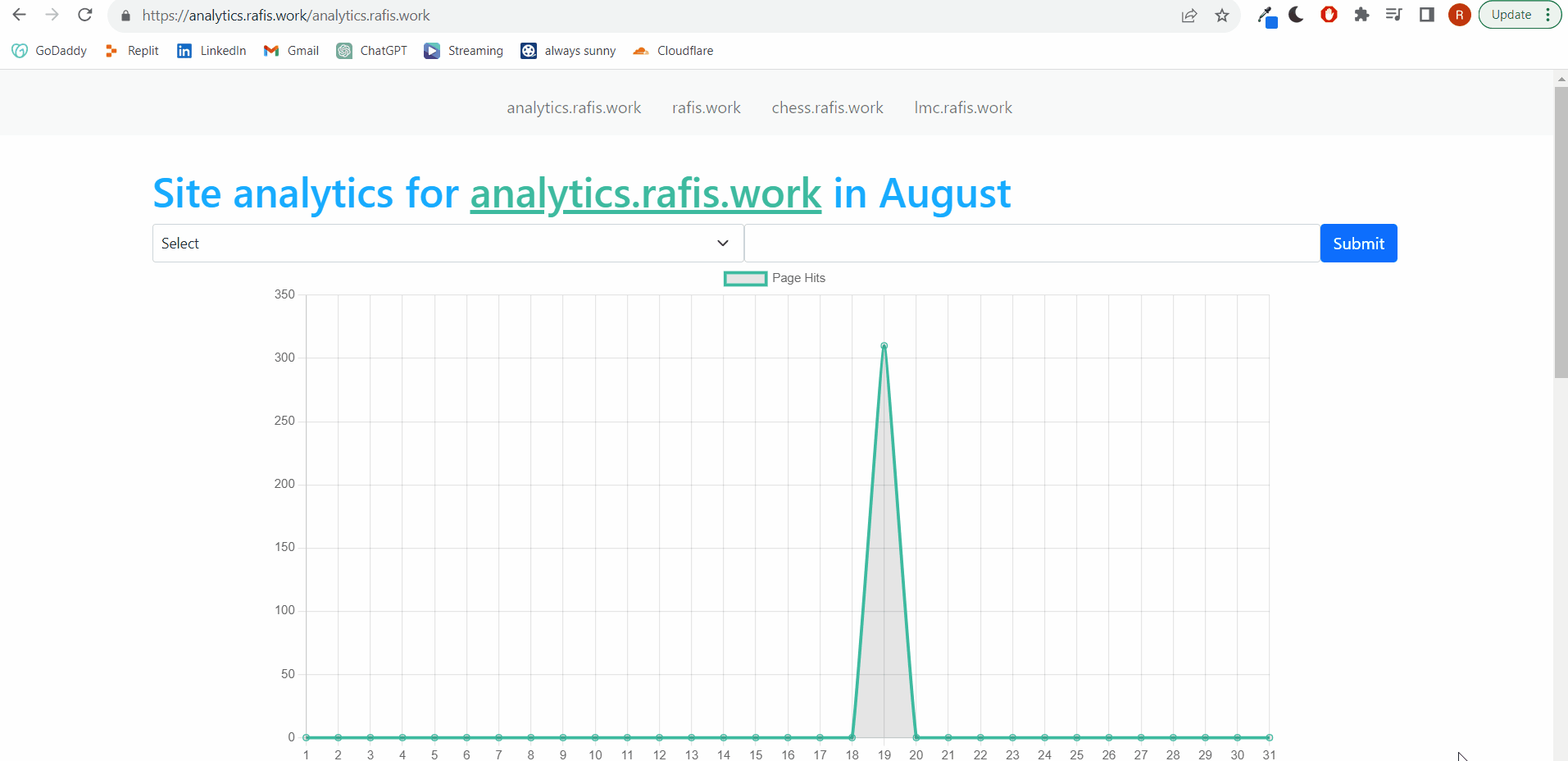Toggle the dark mode moon extension
The width and height of the screenshot is (1568, 761).
click(1296, 15)
